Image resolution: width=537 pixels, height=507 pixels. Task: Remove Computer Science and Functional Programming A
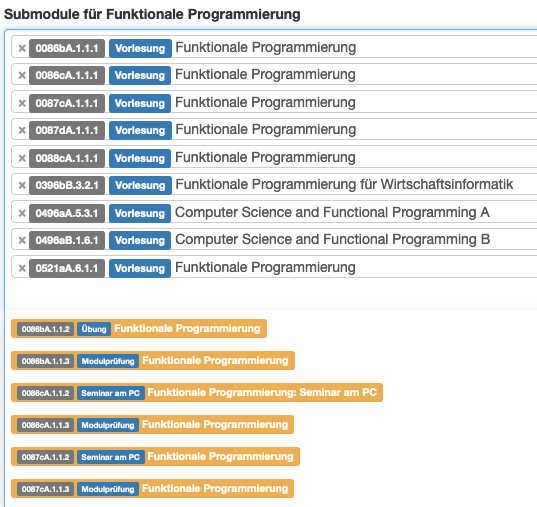coord(22,213)
